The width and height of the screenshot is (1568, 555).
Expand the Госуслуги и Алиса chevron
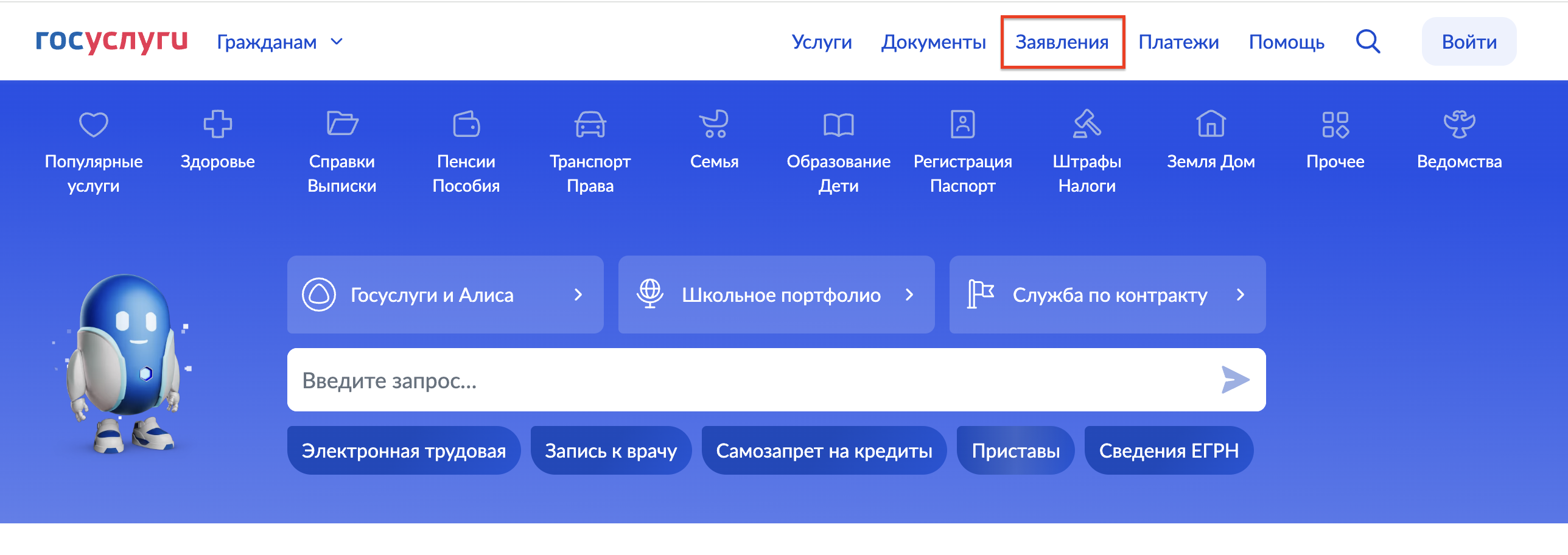point(578,295)
